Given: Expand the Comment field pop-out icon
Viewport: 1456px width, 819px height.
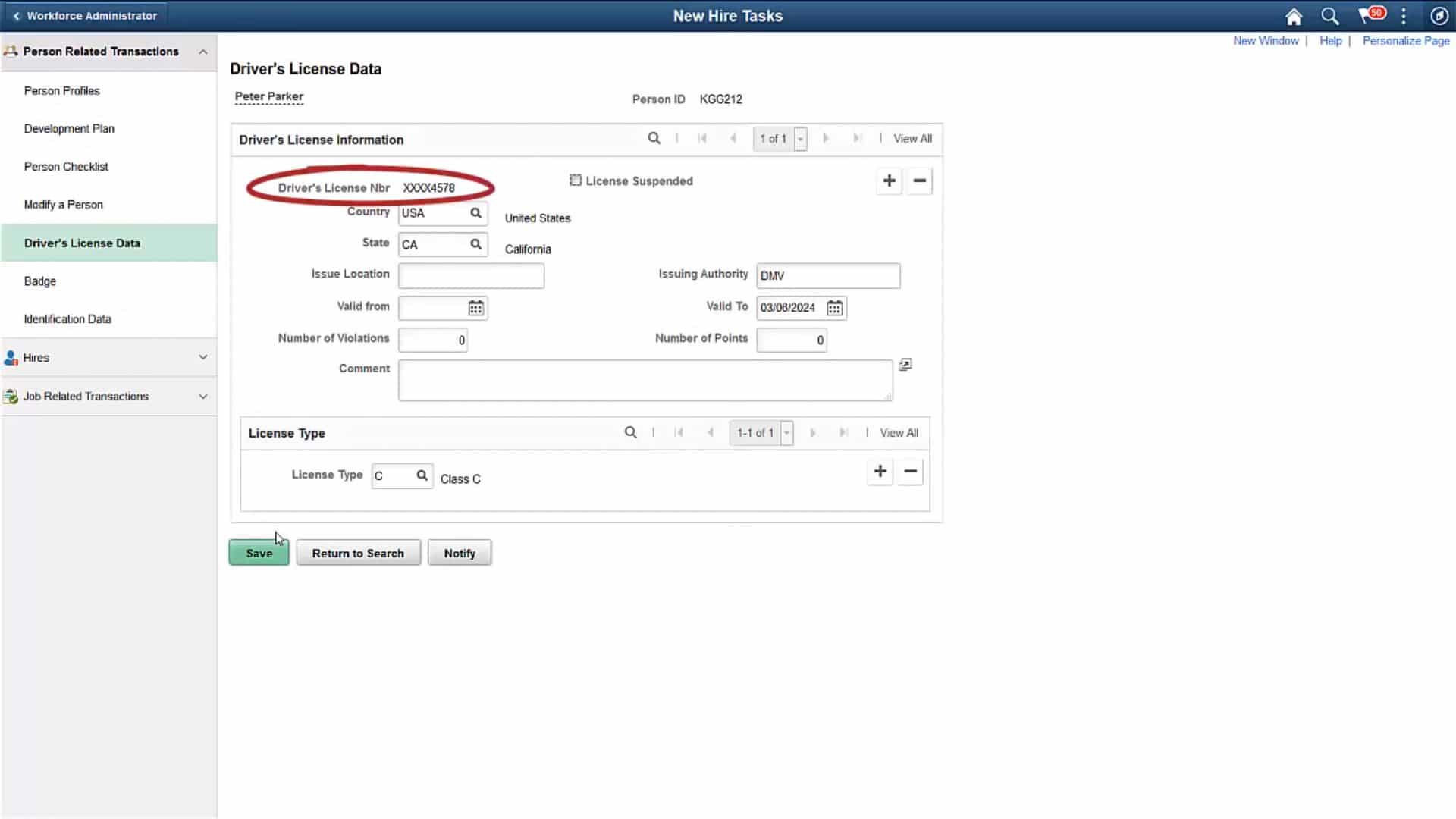Looking at the screenshot, I should 905,365.
